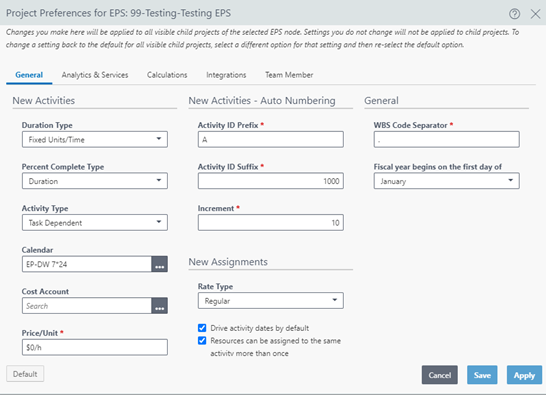Uncheck Resources can be assigned more than once
The width and height of the screenshot is (546, 395).
coord(202,340)
